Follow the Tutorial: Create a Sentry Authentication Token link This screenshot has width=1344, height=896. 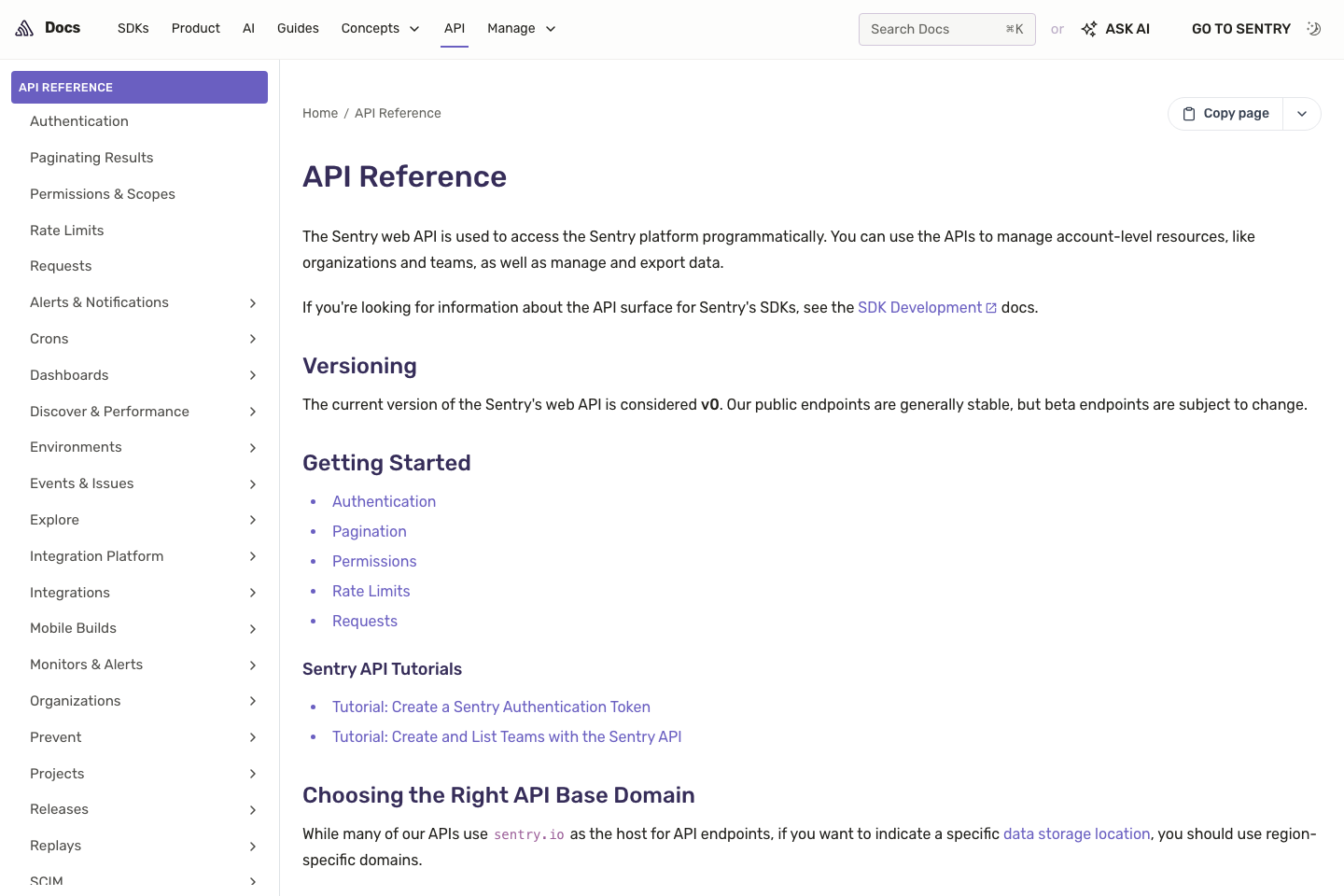point(491,707)
